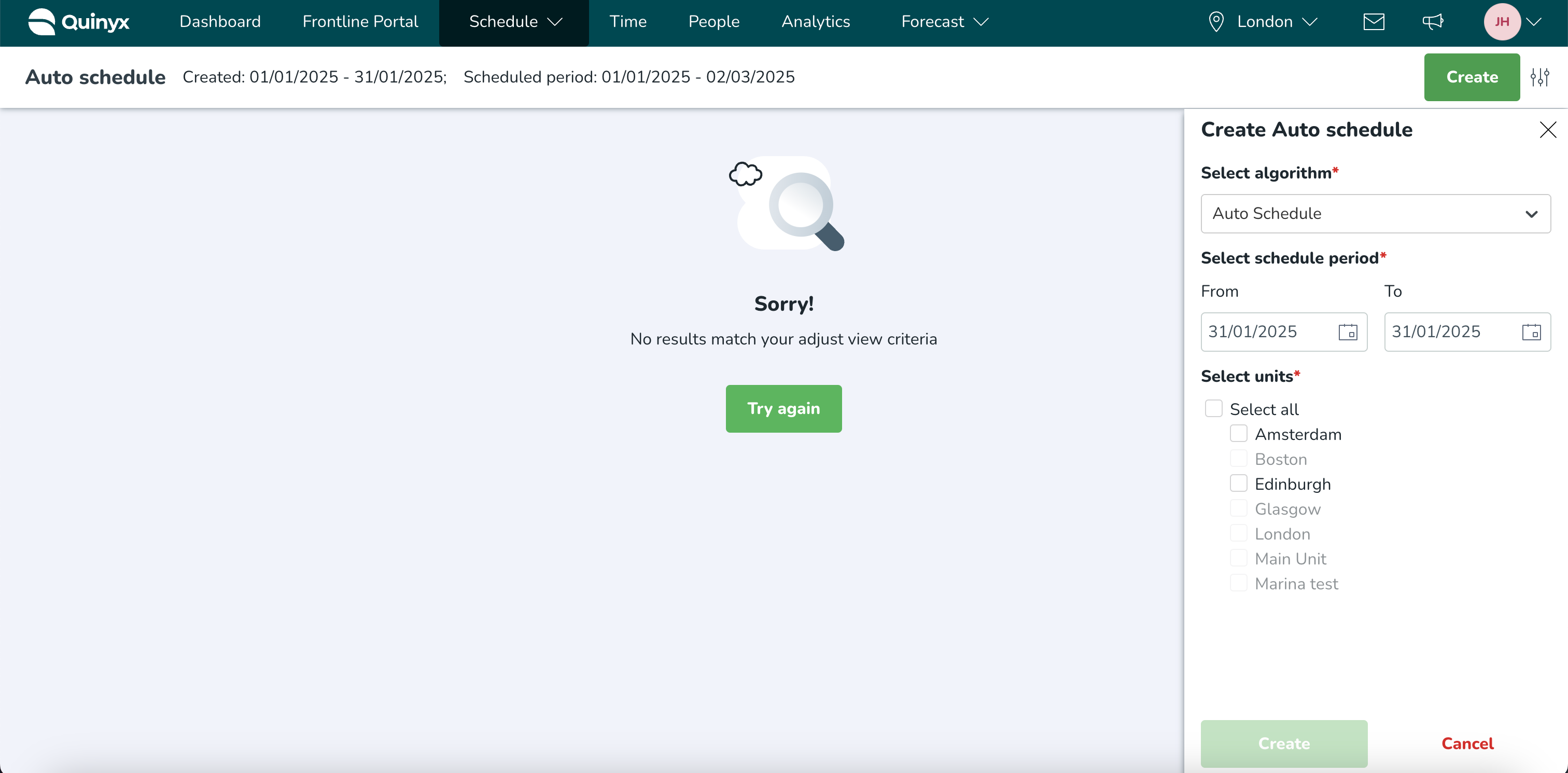The image size is (1568, 773).
Task: Click the From date input field
Action: (x=1284, y=332)
